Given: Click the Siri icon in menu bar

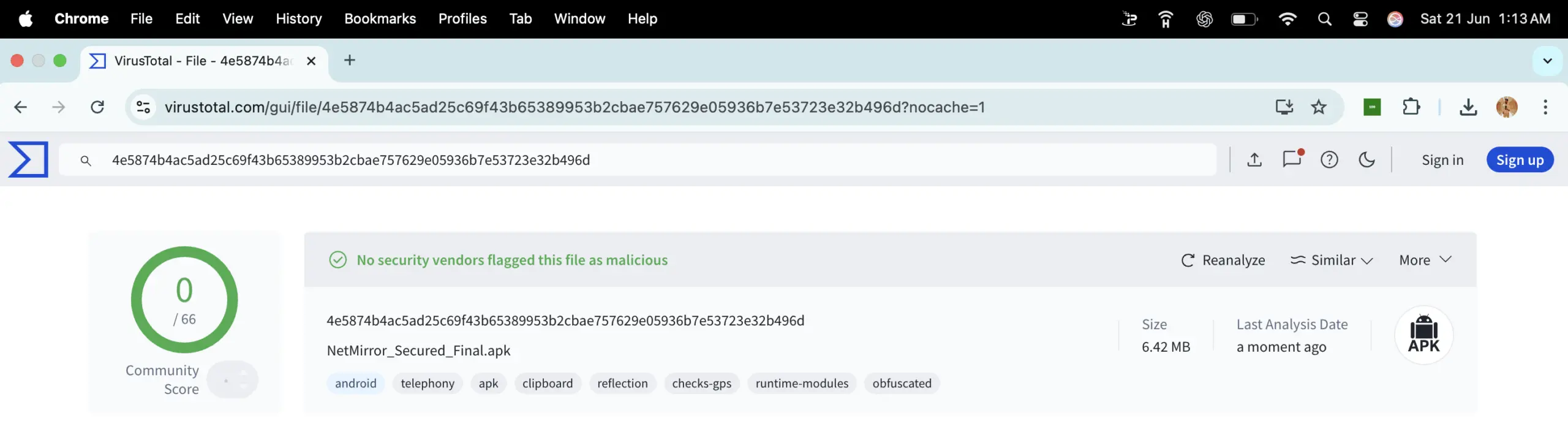Looking at the screenshot, I should 1395,19.
